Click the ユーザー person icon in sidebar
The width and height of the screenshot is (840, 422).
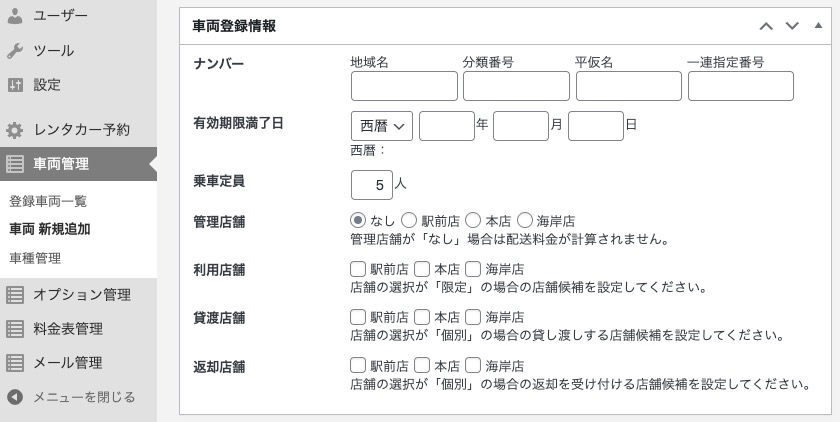(x=15, y=16)
